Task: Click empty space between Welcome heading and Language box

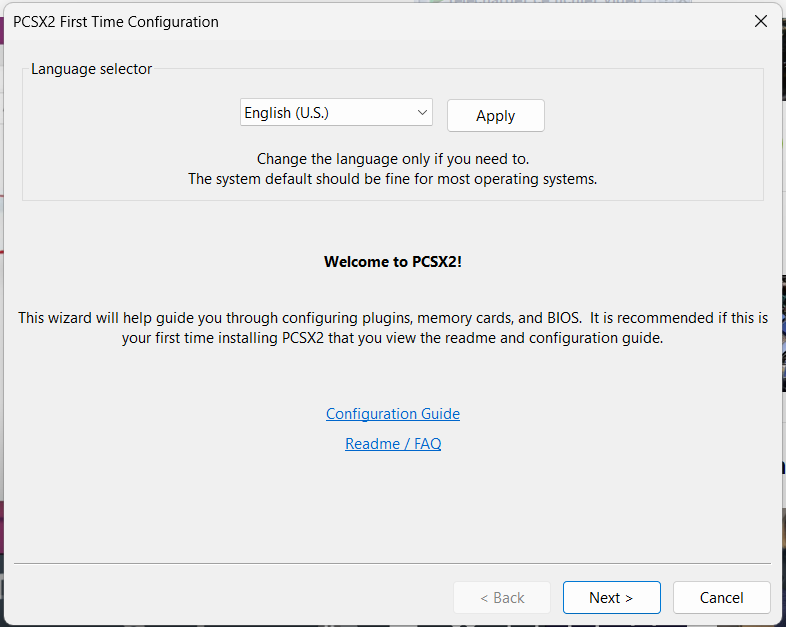Action: [392, 227]
